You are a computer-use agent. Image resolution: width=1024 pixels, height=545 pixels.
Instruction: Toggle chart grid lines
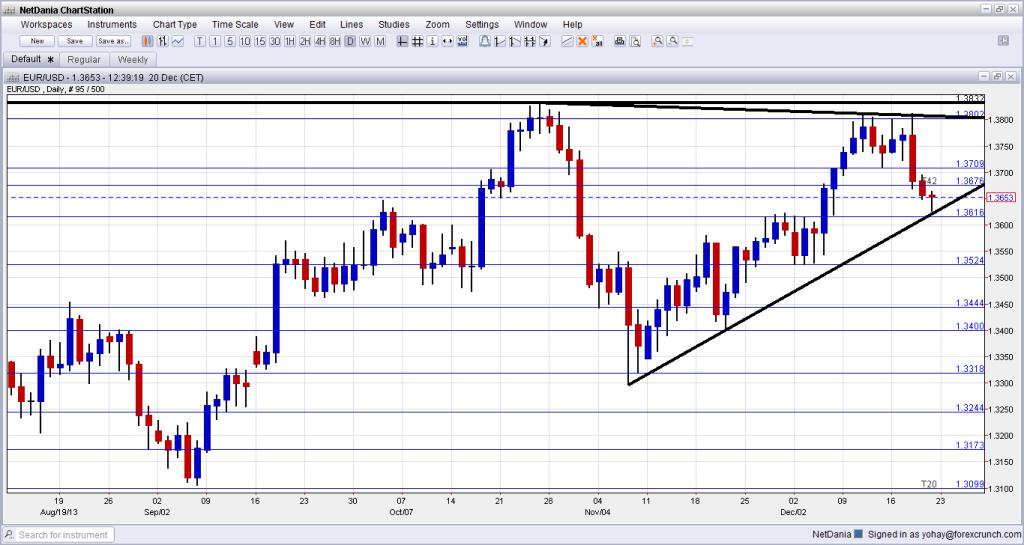417,41
